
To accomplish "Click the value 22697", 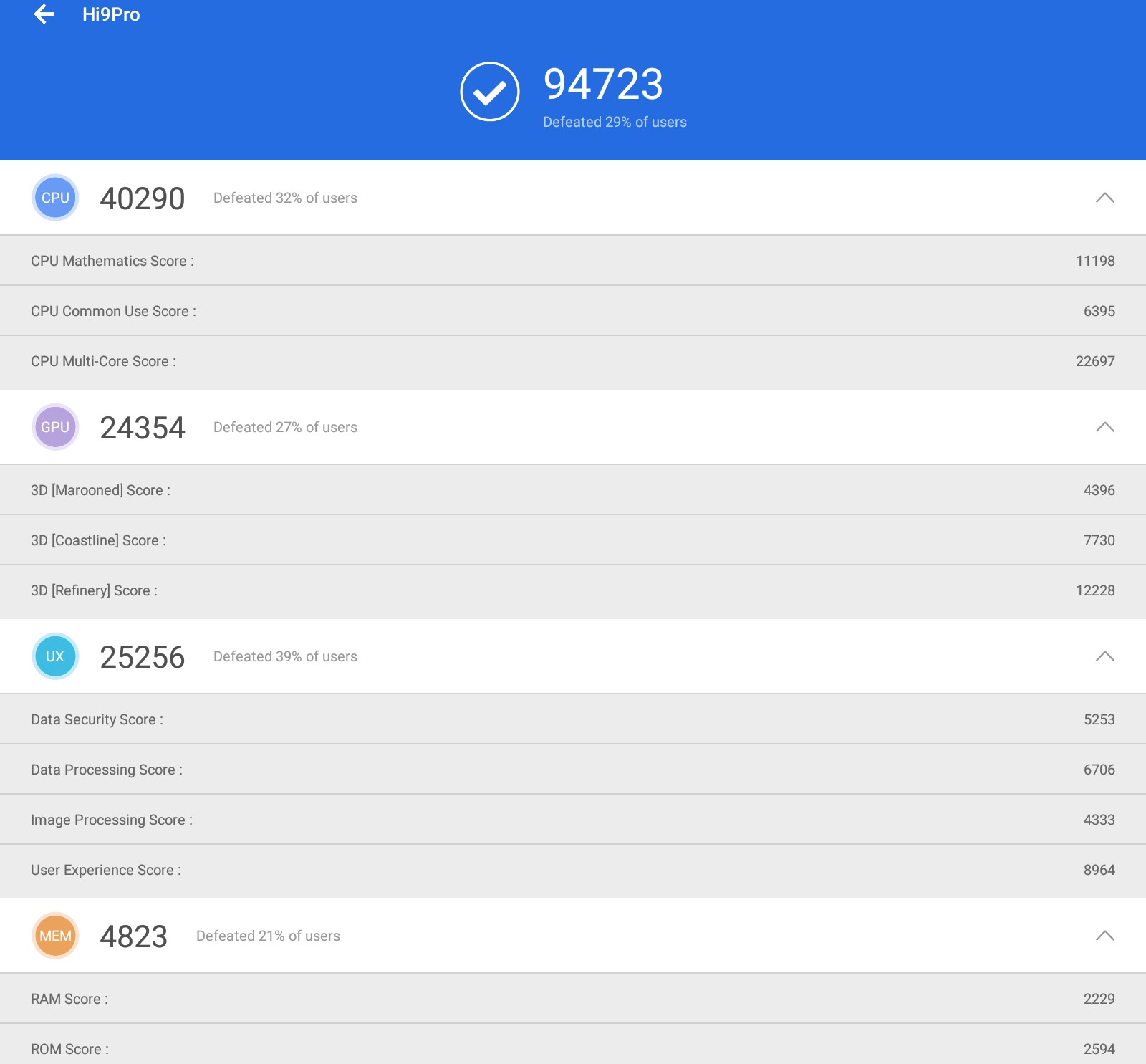I will tap(1095, 361).
